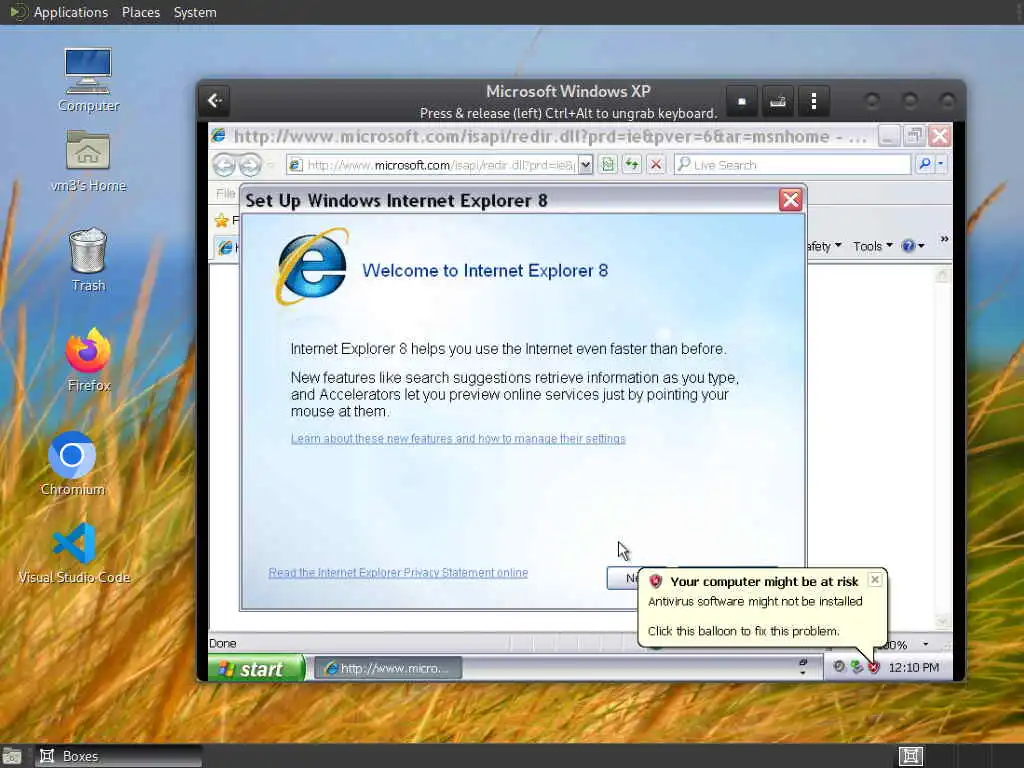Open the three-dot menu in the Boxes header
Viewport: 1024px width, 768px height.
pyautogui.click(x=814, y=101)
